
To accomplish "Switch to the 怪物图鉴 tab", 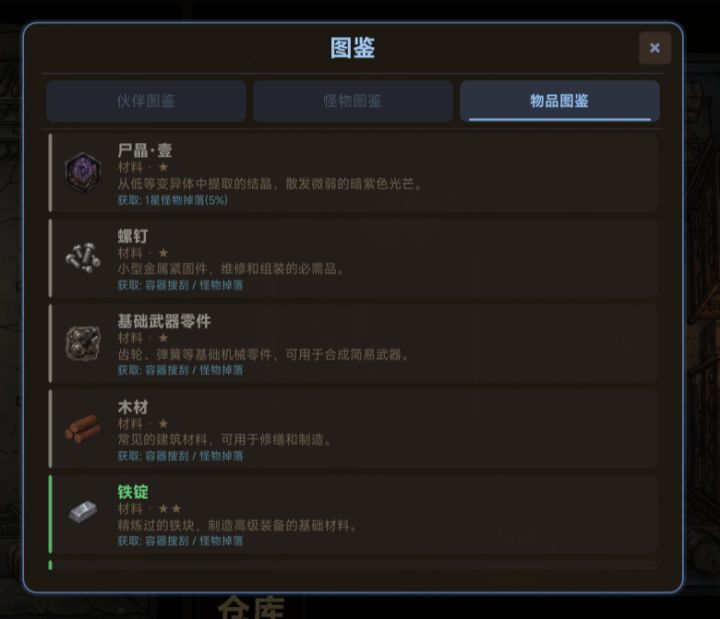I will 353,101.
